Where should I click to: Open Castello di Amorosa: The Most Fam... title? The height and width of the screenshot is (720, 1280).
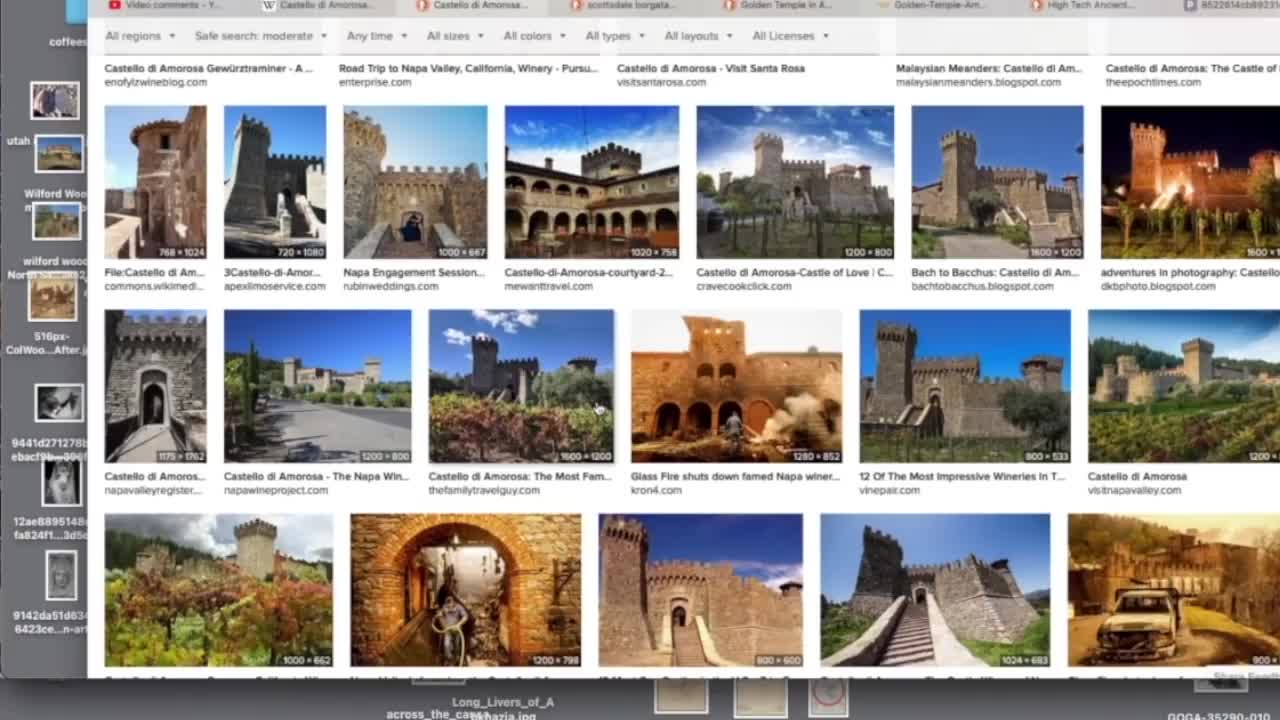point(520,477)
